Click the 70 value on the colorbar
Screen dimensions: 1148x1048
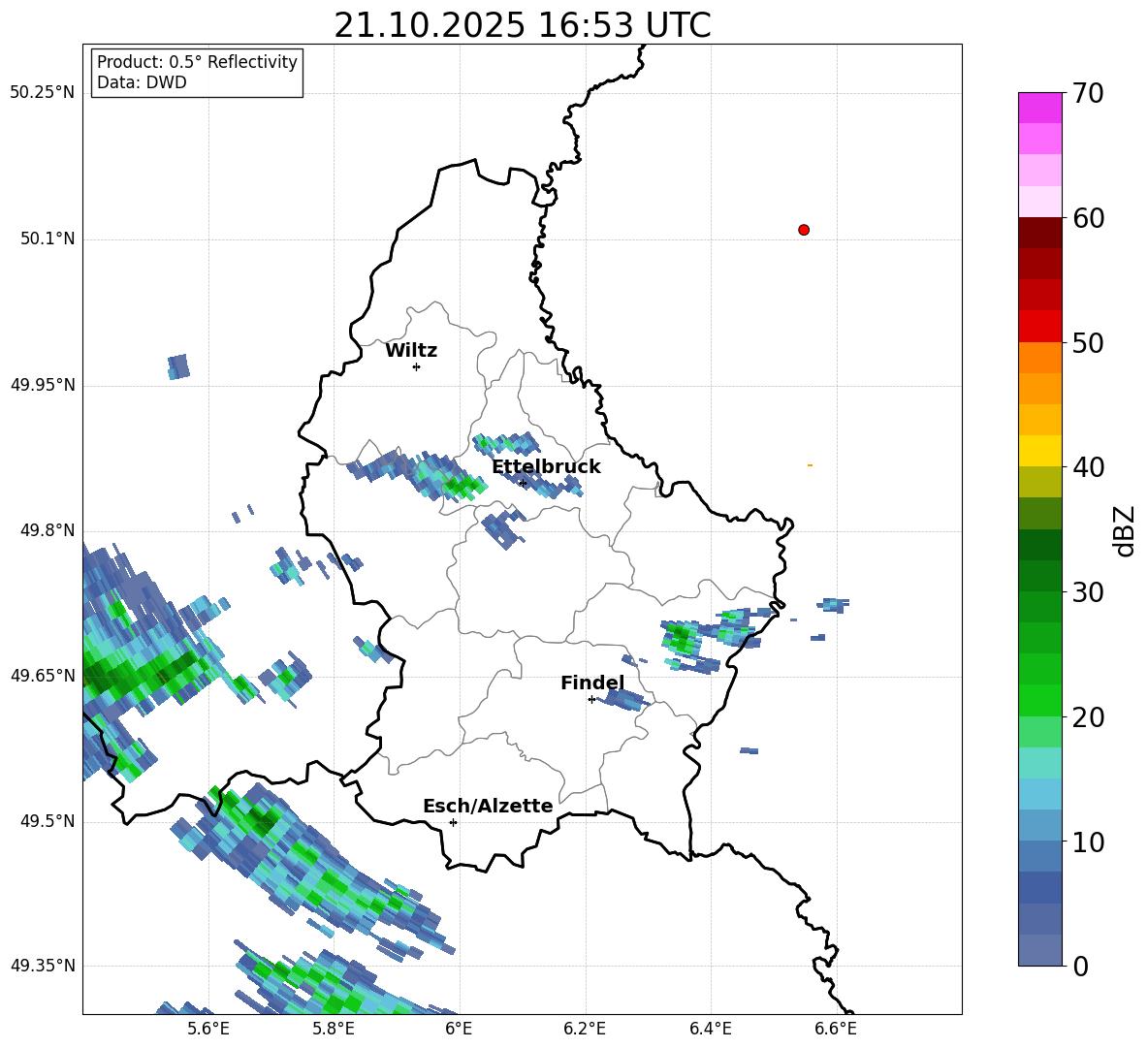[x=1088, y=93]
